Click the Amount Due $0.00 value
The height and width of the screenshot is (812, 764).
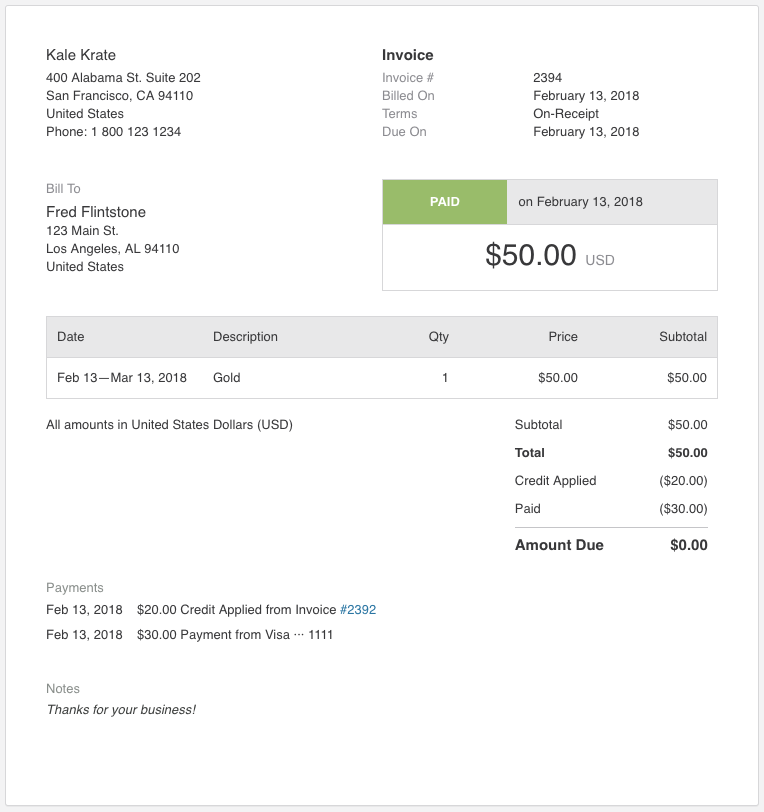pyautogui.click(x=688, y=545)
